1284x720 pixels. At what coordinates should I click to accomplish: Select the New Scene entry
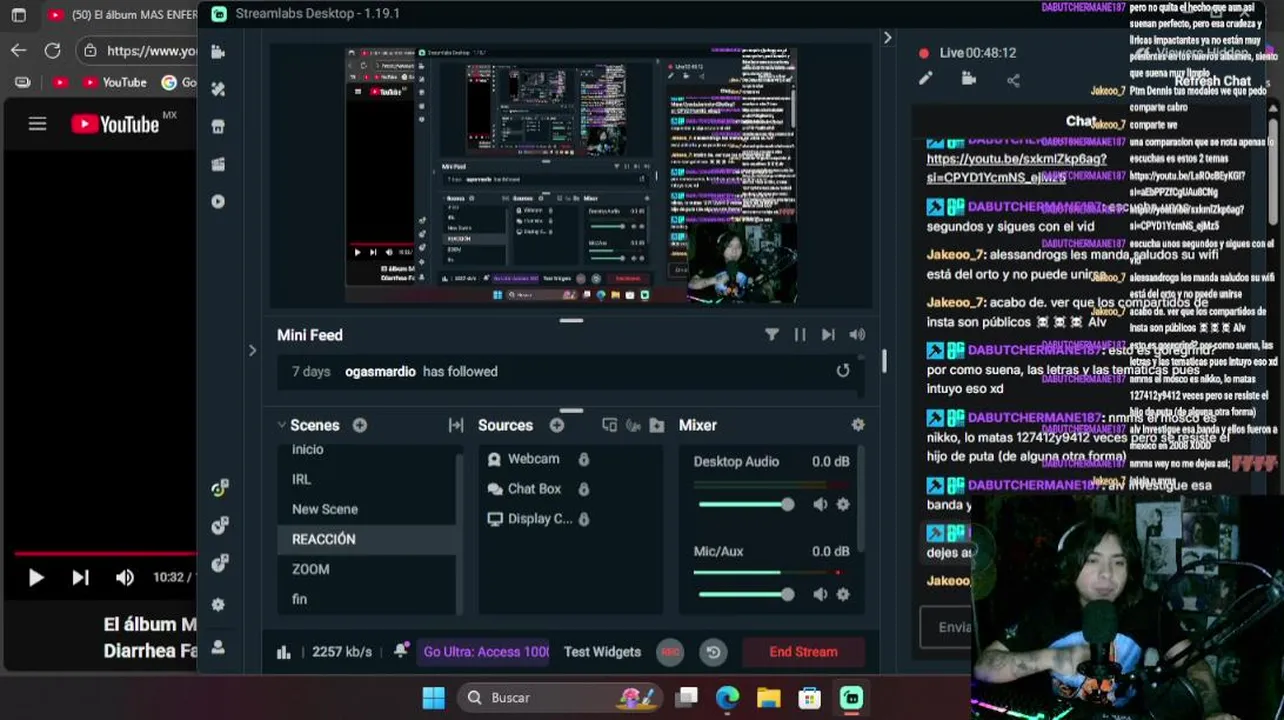[366, 509]
